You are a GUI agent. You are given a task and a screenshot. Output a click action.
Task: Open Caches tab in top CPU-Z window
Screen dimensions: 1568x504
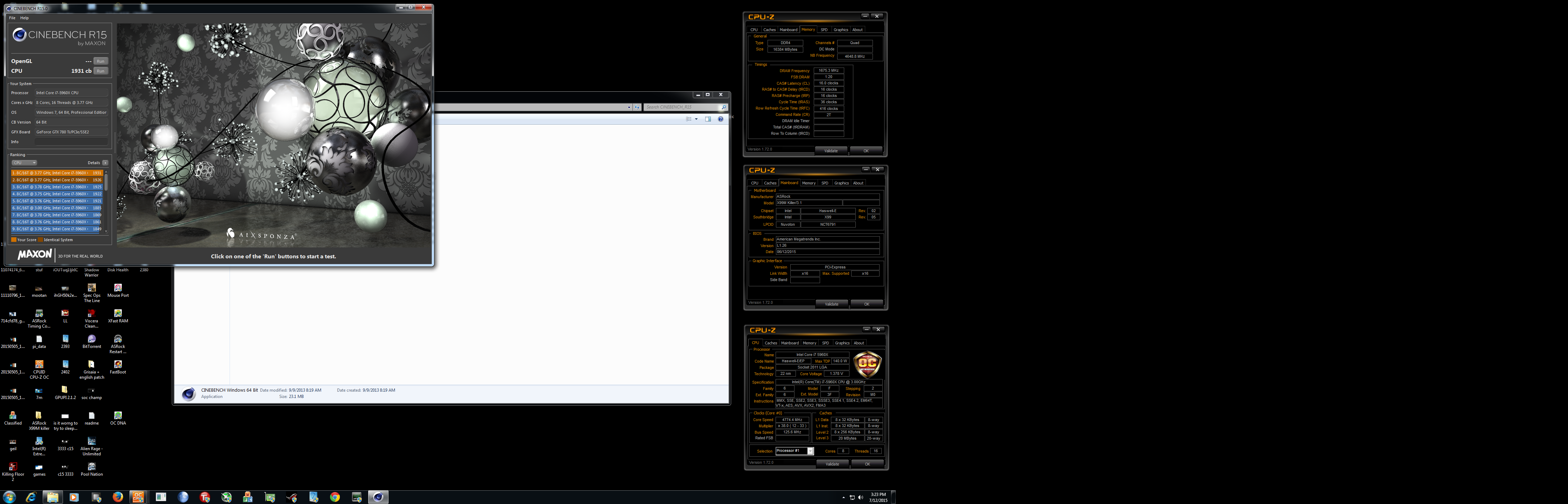(x=769, y=29)
